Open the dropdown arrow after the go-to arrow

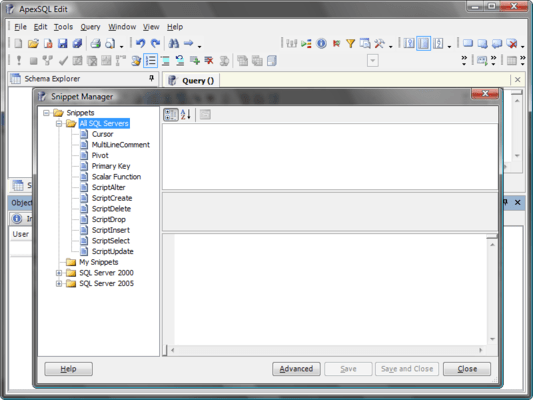[199, 46]
